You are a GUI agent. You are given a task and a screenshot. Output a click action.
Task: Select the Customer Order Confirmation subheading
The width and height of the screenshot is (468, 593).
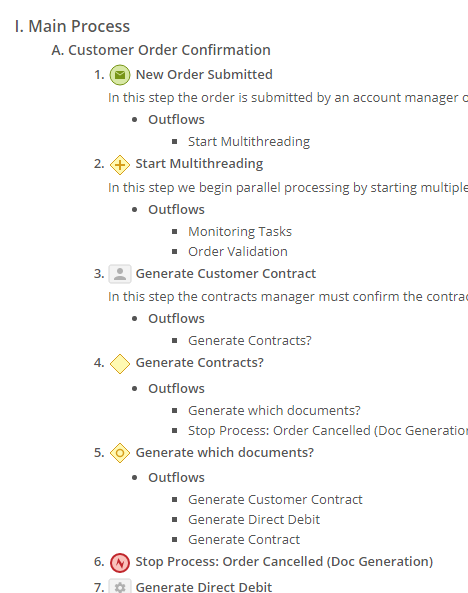(161, 50)
